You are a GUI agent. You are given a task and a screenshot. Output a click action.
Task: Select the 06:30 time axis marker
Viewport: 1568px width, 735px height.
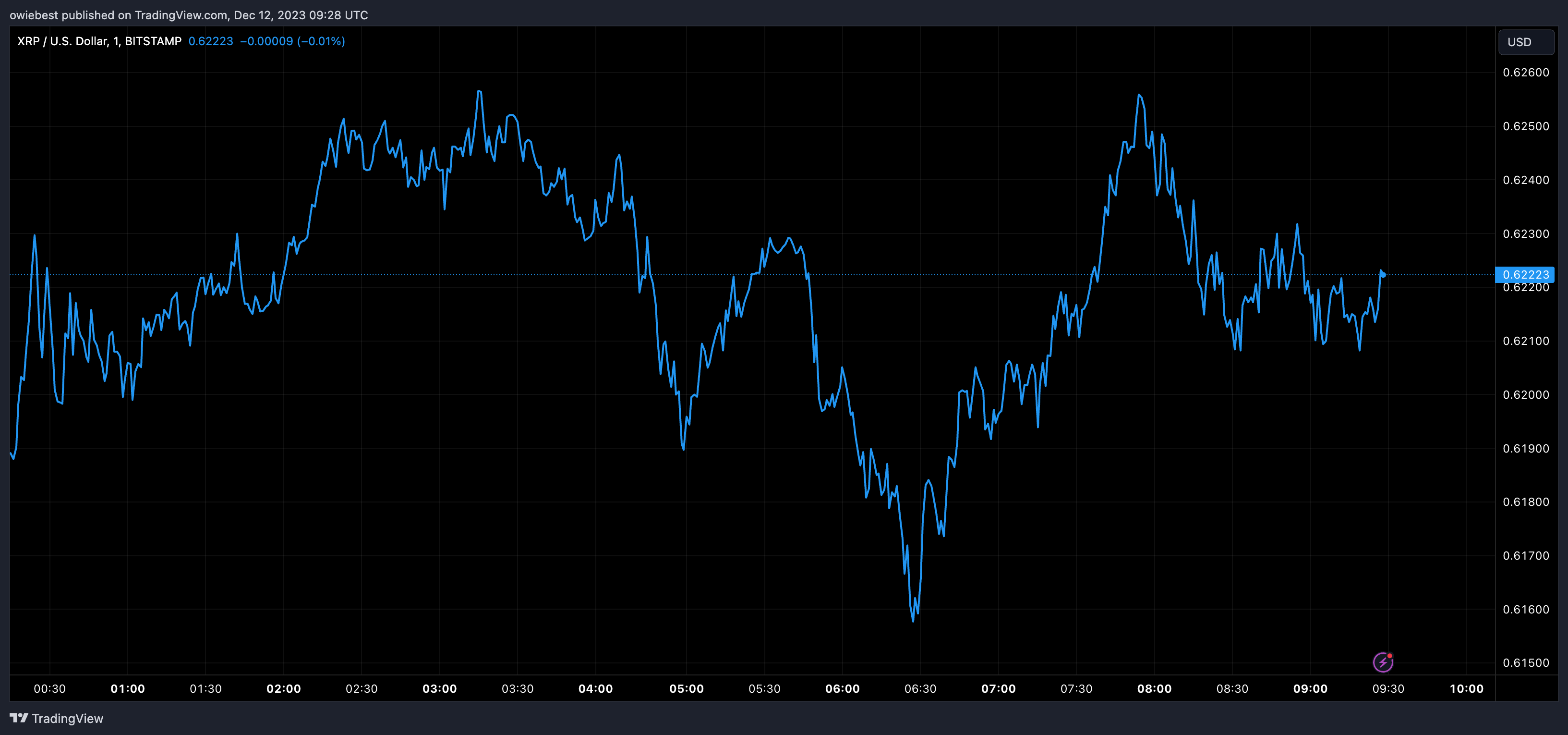920,689
